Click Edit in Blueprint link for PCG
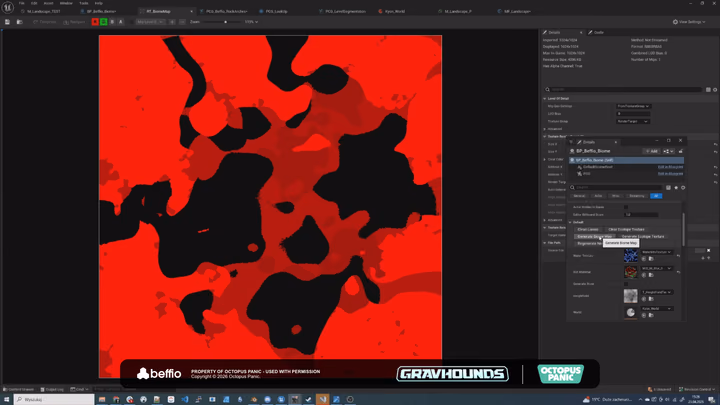Viewport: 720px width, 405px height. (670, 174)
